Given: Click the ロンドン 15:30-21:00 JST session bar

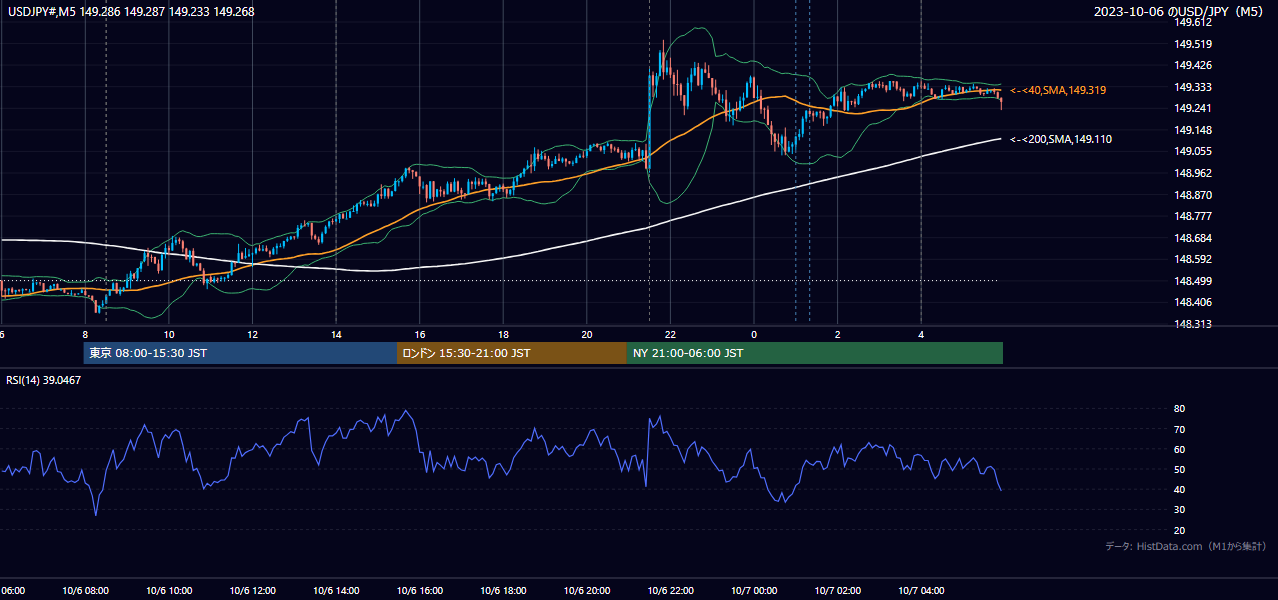Looking at the screenshot, I should pos(512,353).
